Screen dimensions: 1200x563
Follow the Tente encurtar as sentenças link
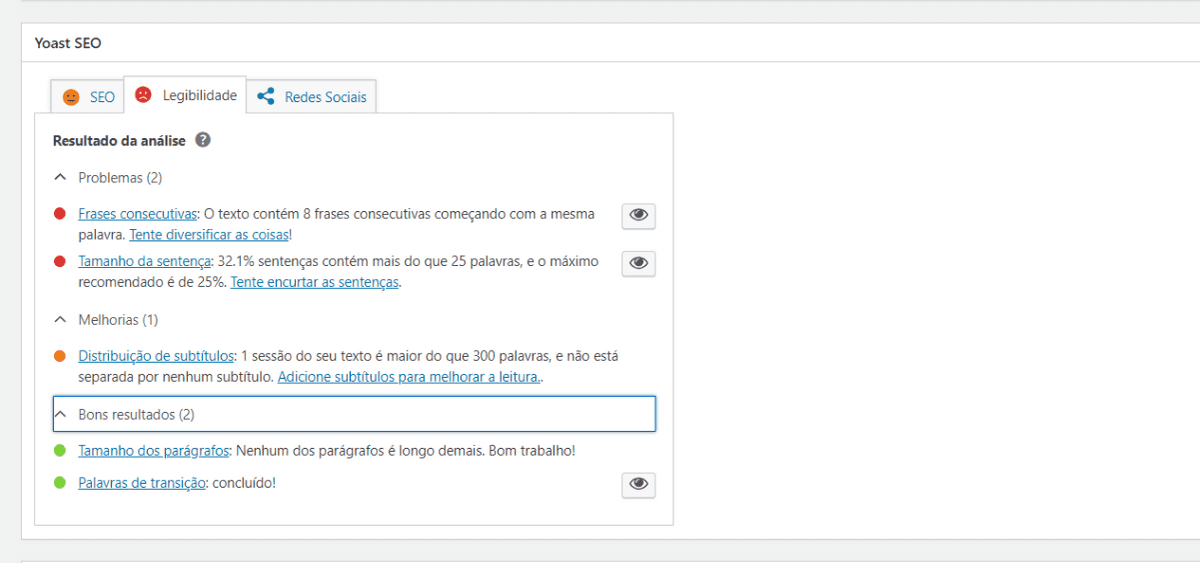tap(314, 282)
